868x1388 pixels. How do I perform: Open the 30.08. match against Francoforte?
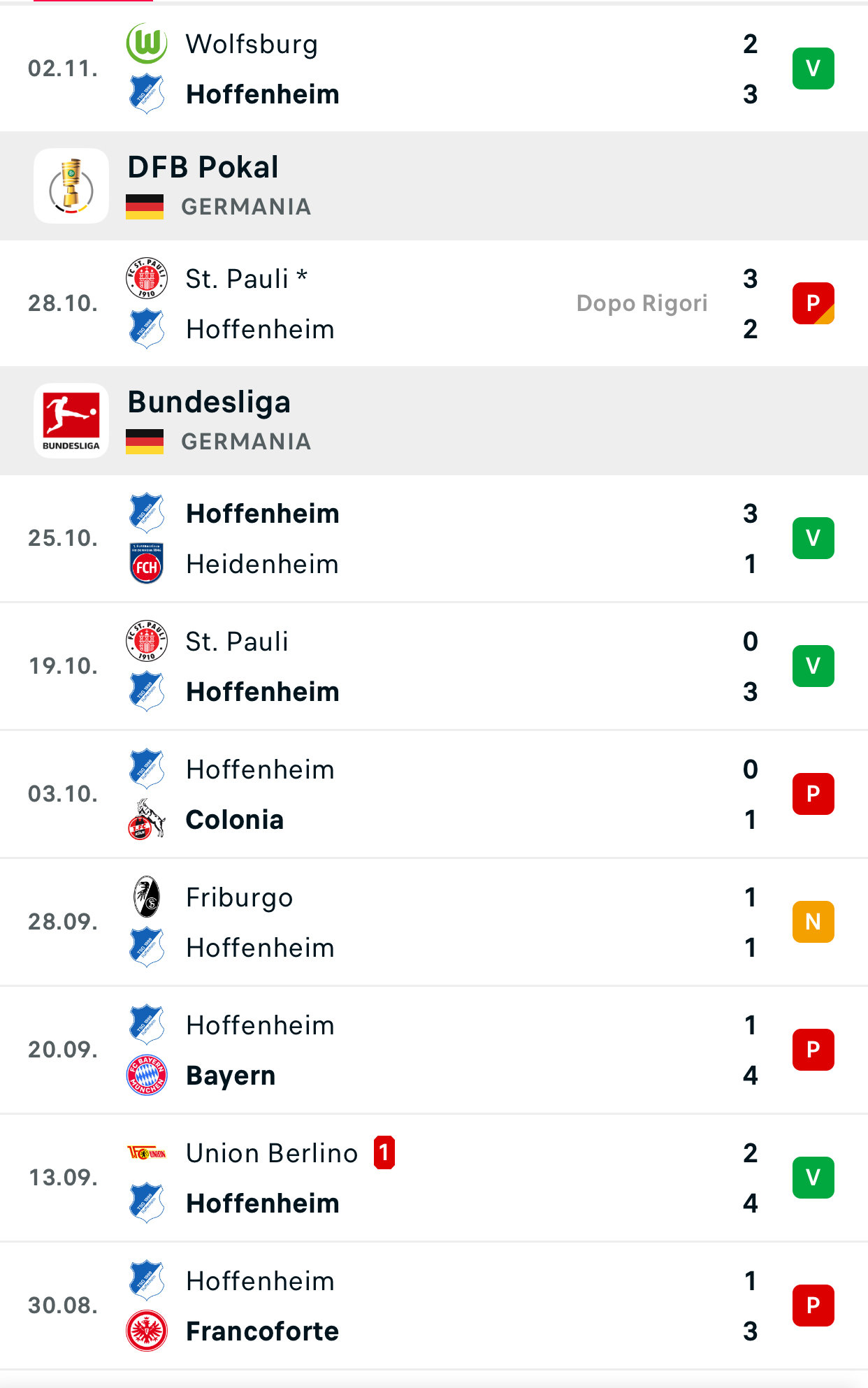[x=433, y=1306]
